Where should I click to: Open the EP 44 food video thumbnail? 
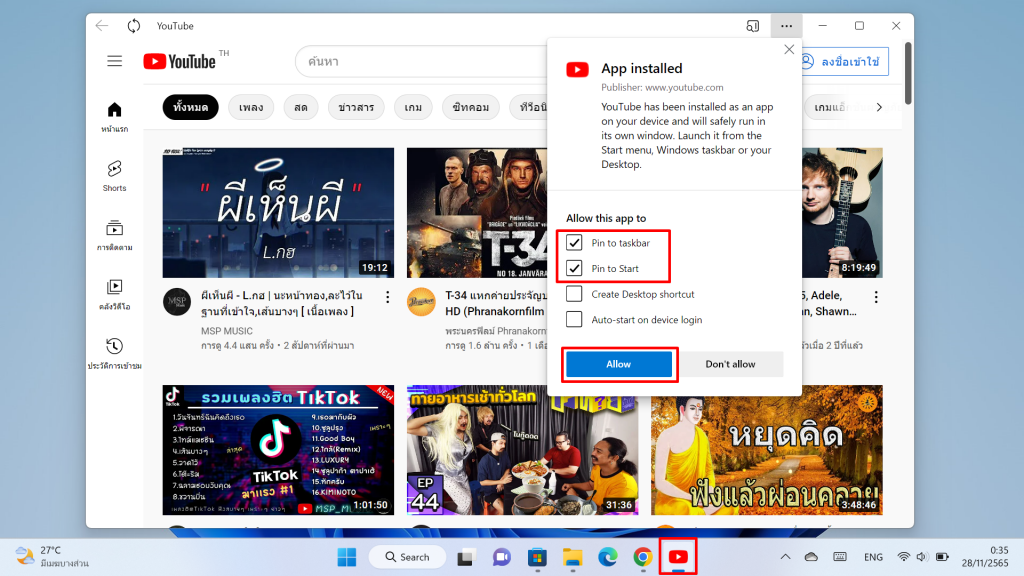click(x=522, y=450)
